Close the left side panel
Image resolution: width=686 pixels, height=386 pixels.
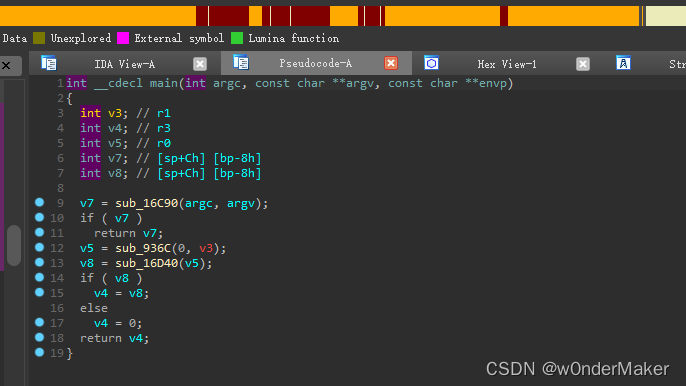click(x=6, y=66)
